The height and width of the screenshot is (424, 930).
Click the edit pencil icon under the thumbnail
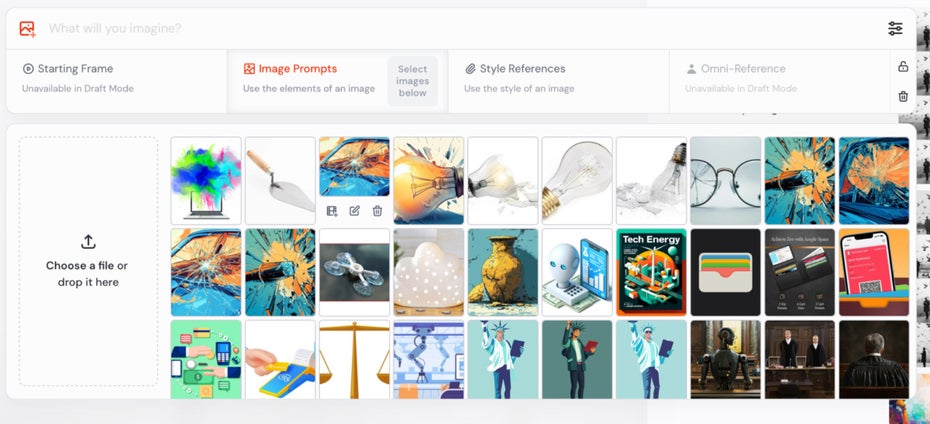[x=355, y=211]
